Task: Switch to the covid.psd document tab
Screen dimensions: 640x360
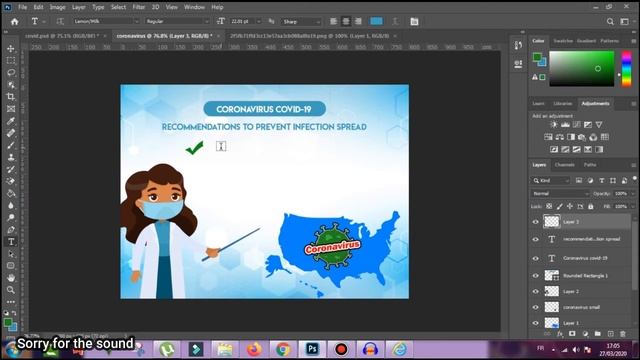Action: pyautogui.click(x=62, y=36)
